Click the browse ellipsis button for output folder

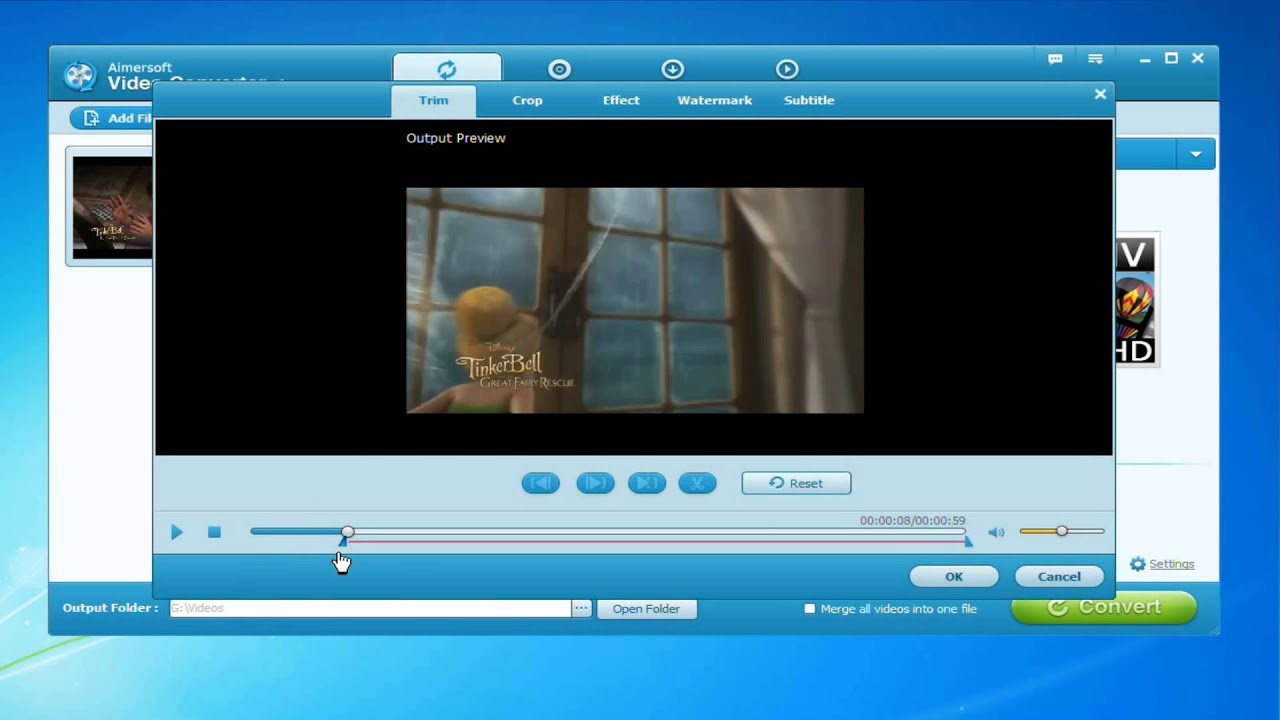coord(581,608)
